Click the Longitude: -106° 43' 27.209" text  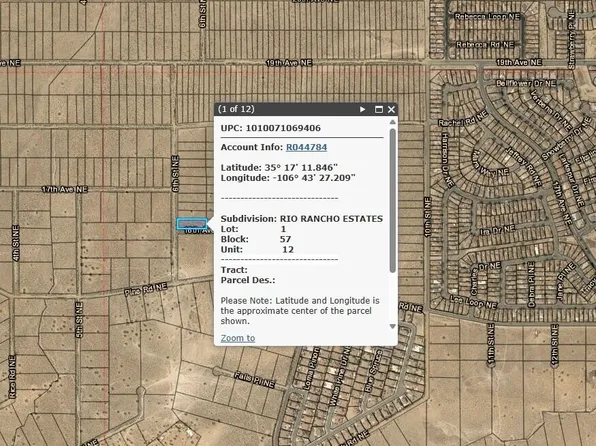pos(288,178)
